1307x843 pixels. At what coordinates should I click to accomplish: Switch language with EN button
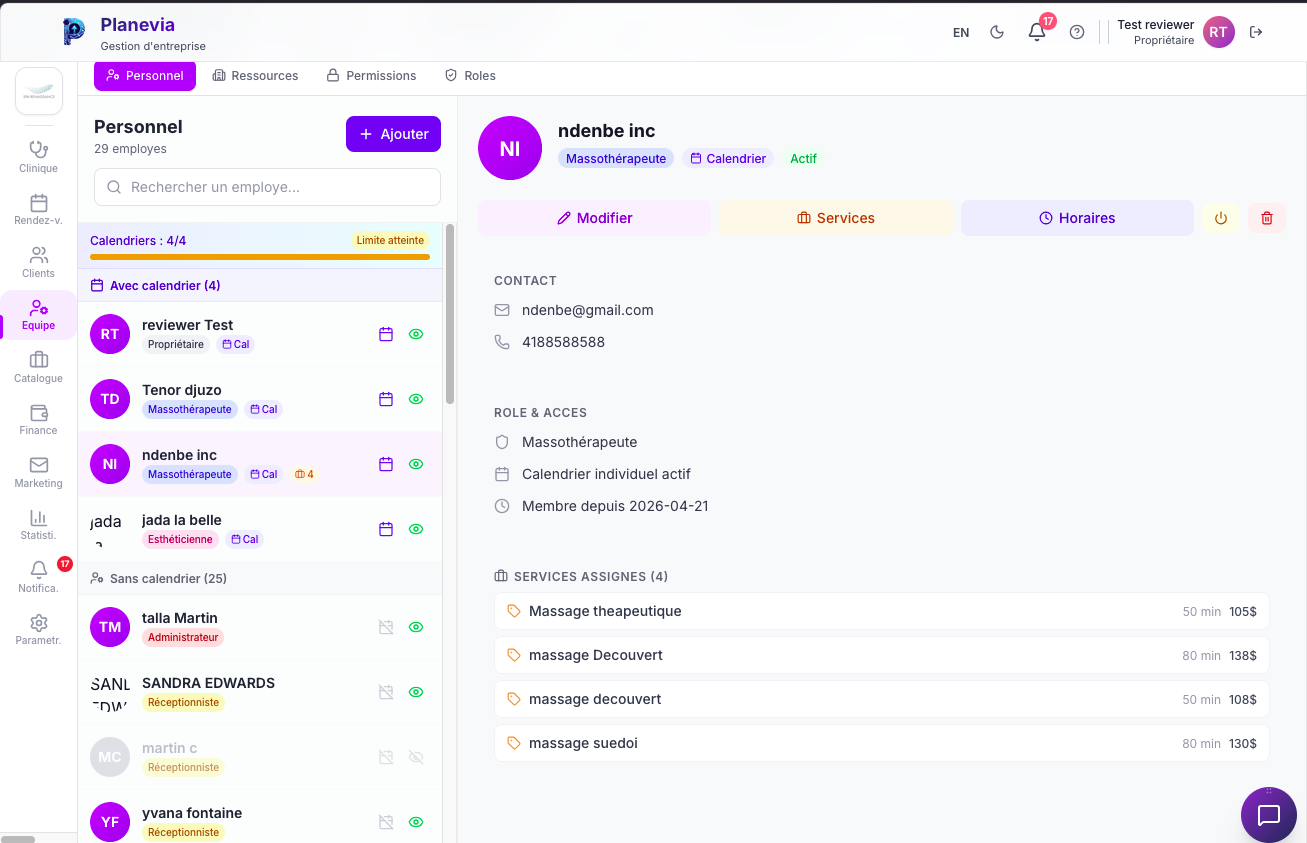point(961,32)
